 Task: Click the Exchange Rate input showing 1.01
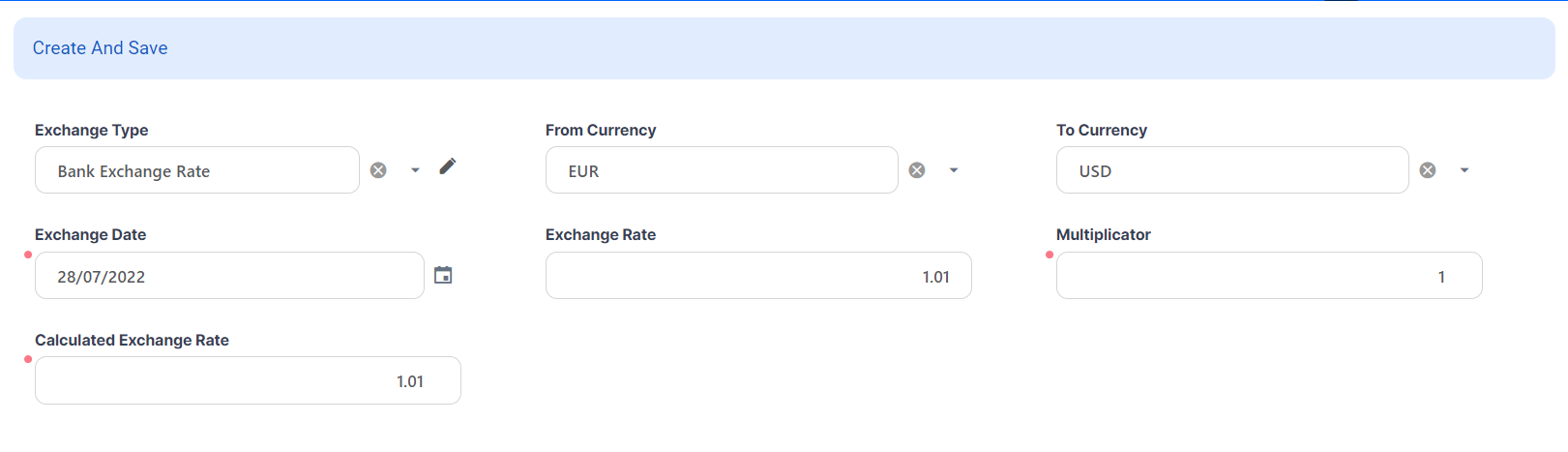coord(757,276)
